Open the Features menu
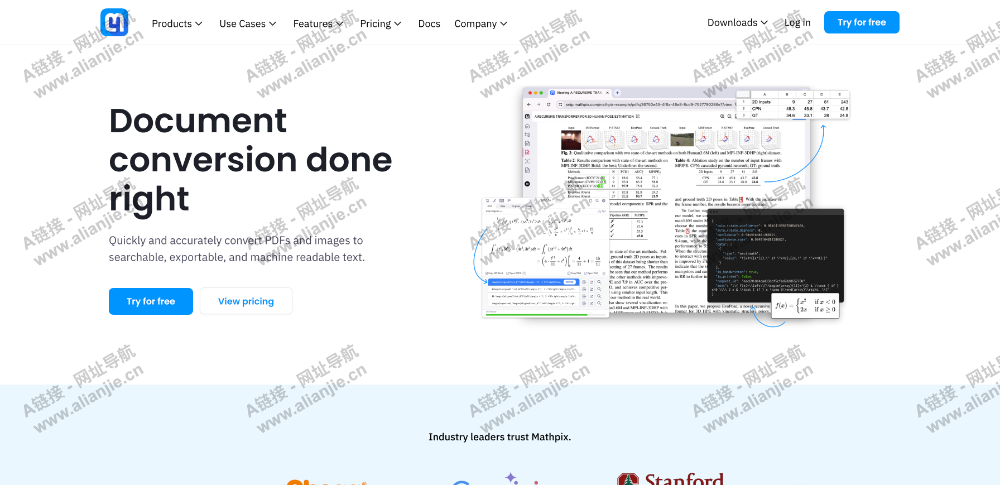1000x485 pixels. [x=318, y=24]
